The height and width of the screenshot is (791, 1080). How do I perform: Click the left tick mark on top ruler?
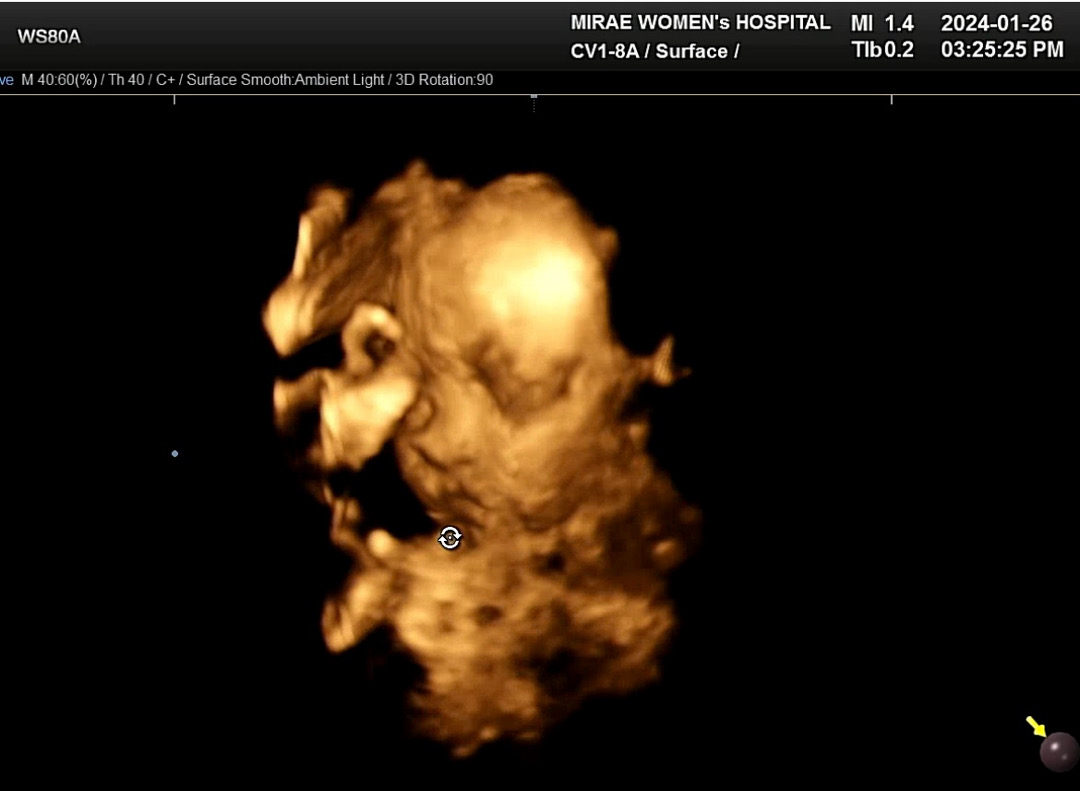(175, 99)
